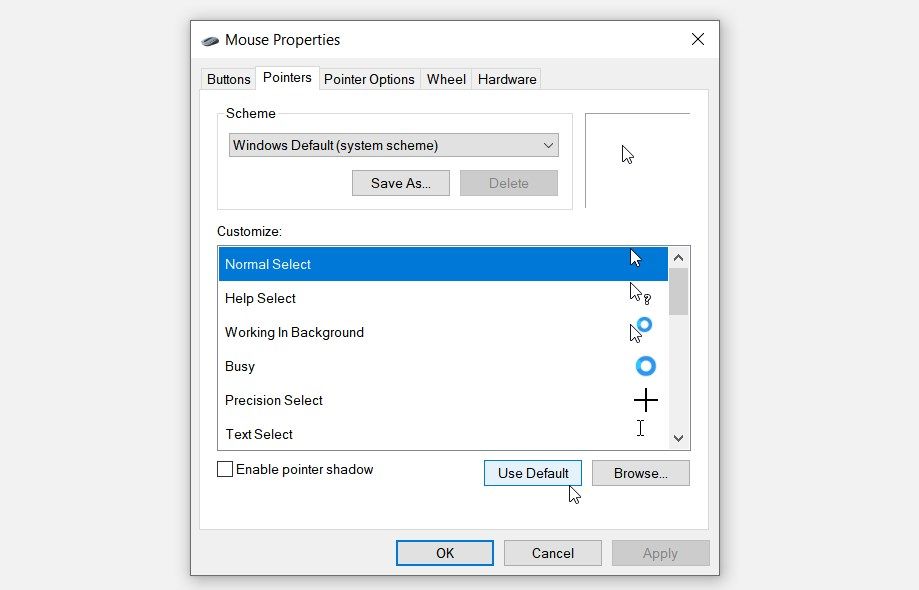
Task: Expand the Scheme dropdown list
Action: 393,145
